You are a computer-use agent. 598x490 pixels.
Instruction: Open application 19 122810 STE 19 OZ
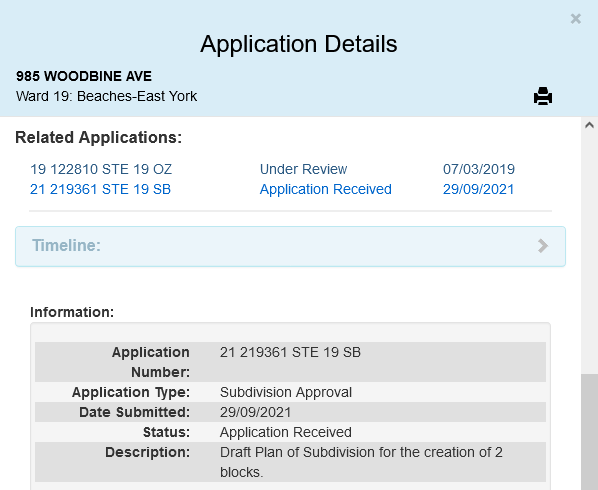(x=101, y=169)
